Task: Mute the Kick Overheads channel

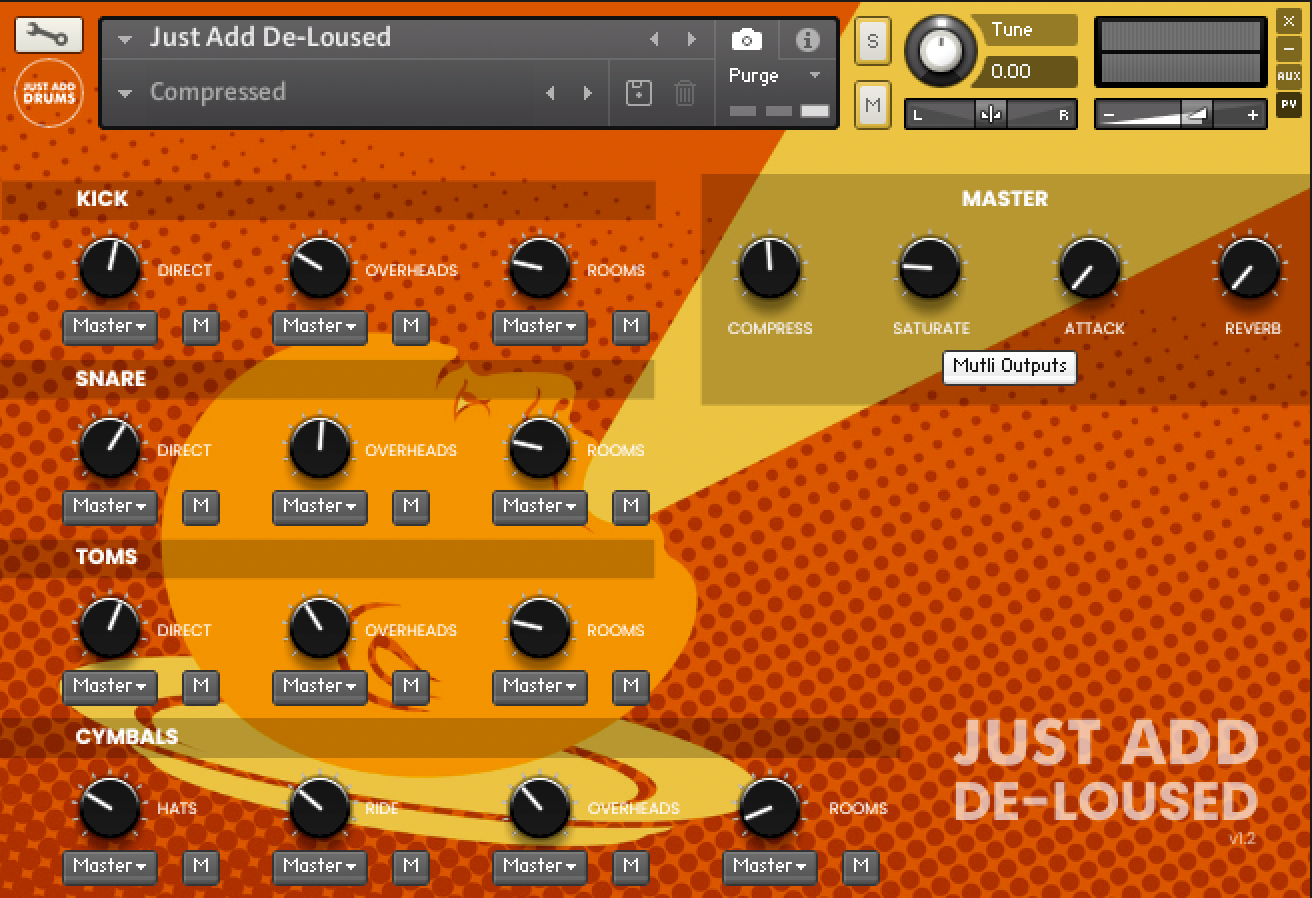Action: pos(411,326)
